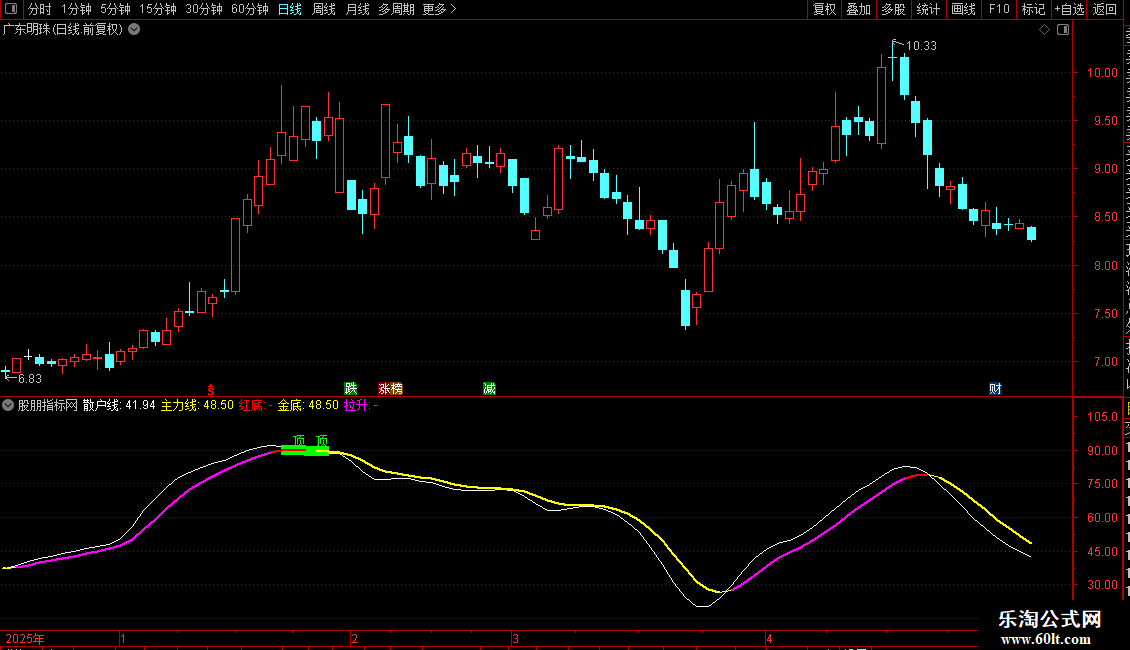Click the 90.00 indicator axis label
Image resolution: width=1130 pixels, height=650 pixels.
(1102, 450)
